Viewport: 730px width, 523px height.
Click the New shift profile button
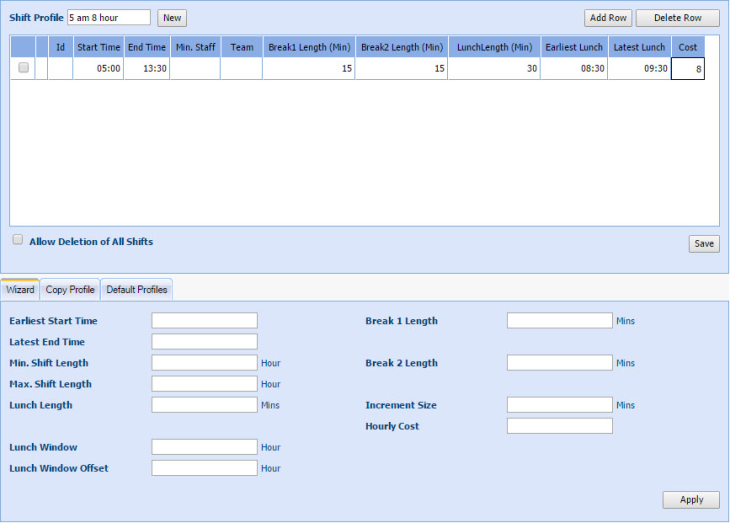172,18
